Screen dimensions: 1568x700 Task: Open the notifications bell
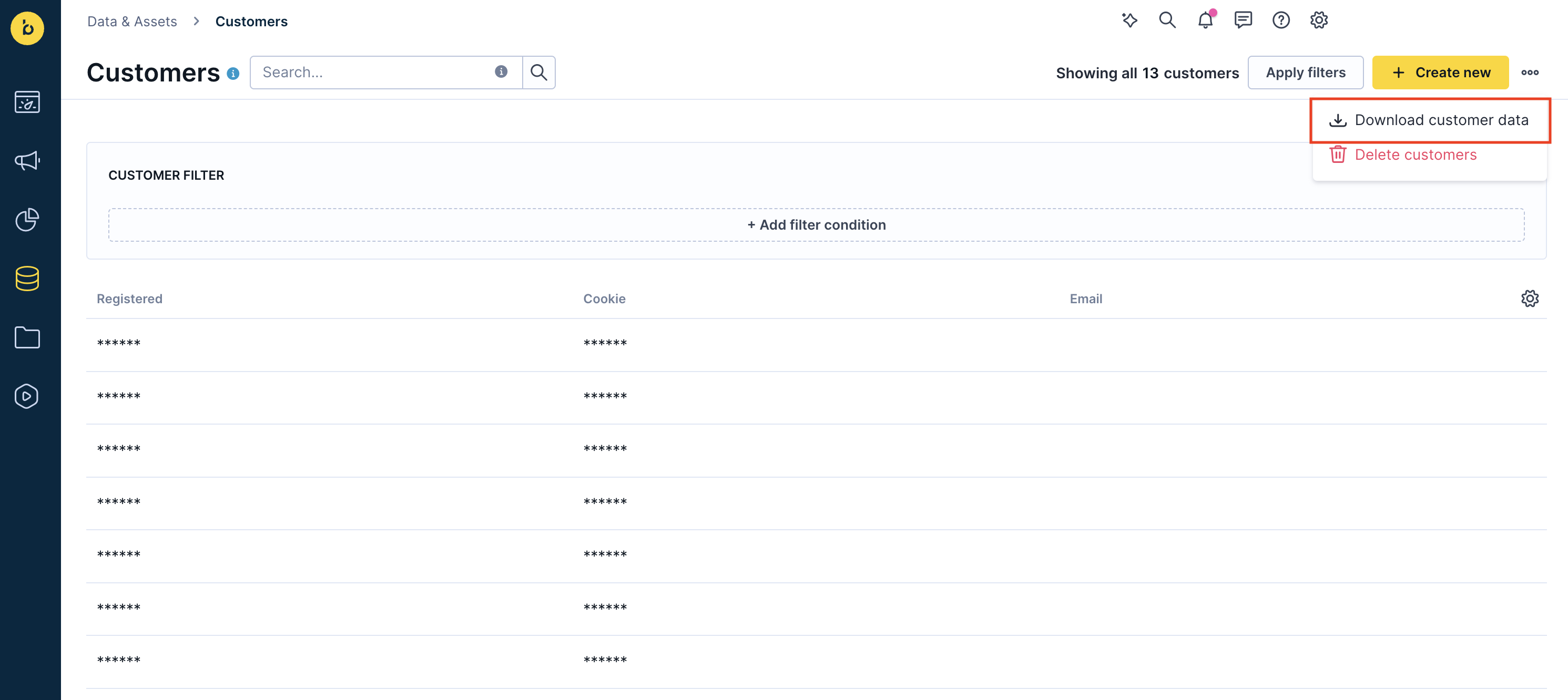pyautogui.click(x=1205, y=20)
